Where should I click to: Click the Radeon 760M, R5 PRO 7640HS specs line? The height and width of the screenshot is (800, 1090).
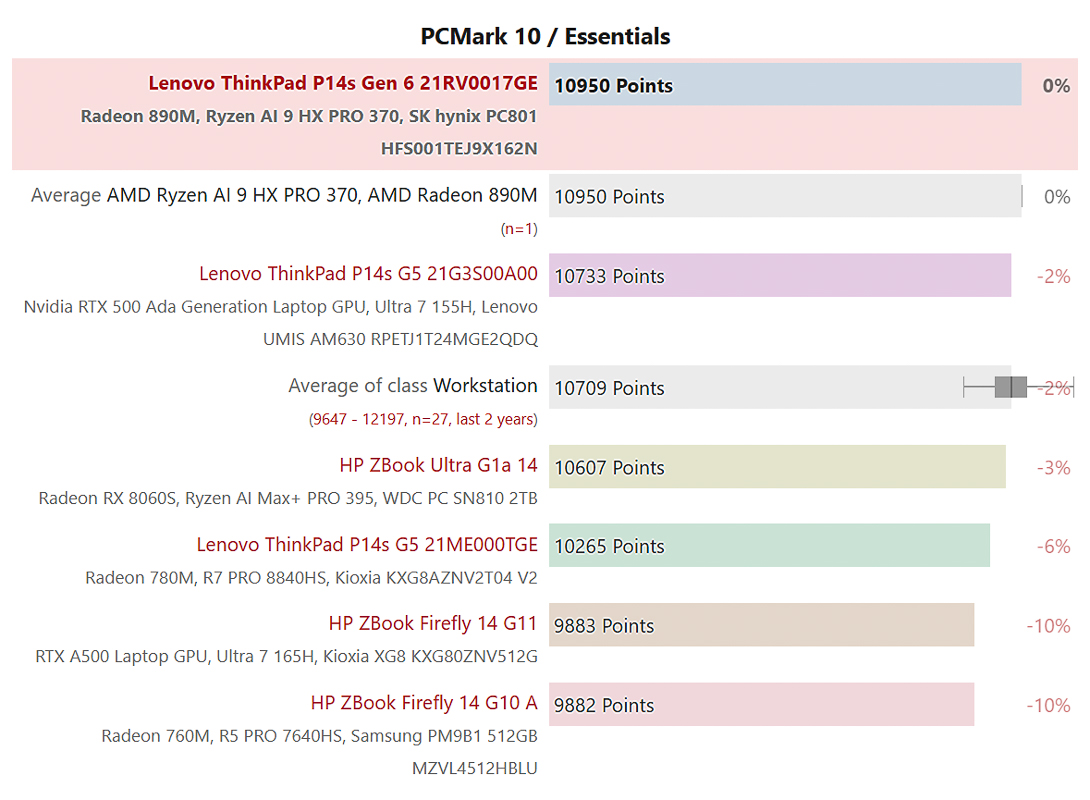click(319, 735)
